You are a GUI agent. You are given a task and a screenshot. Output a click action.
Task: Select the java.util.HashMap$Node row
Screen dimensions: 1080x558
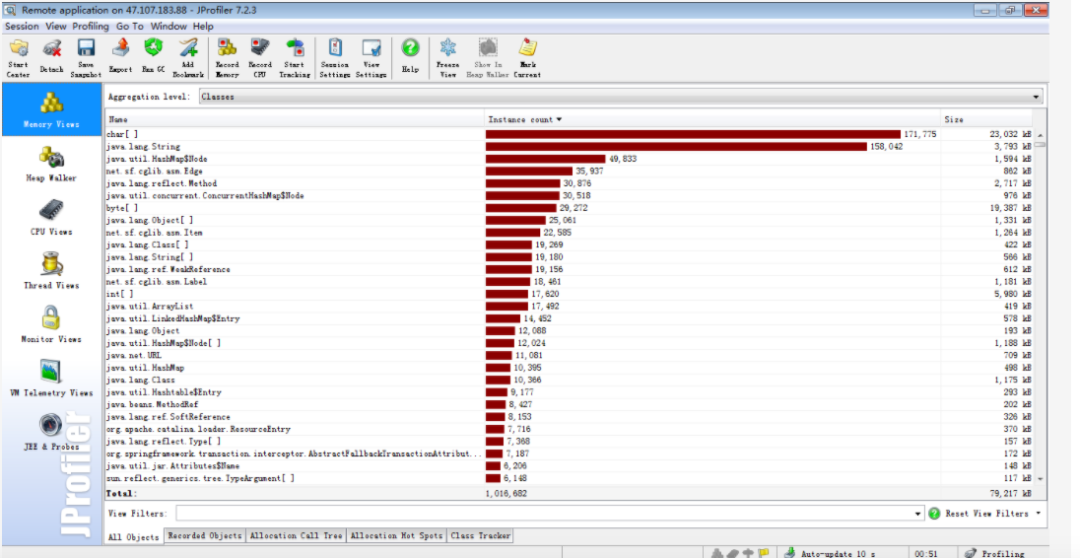tap(569, 159)
